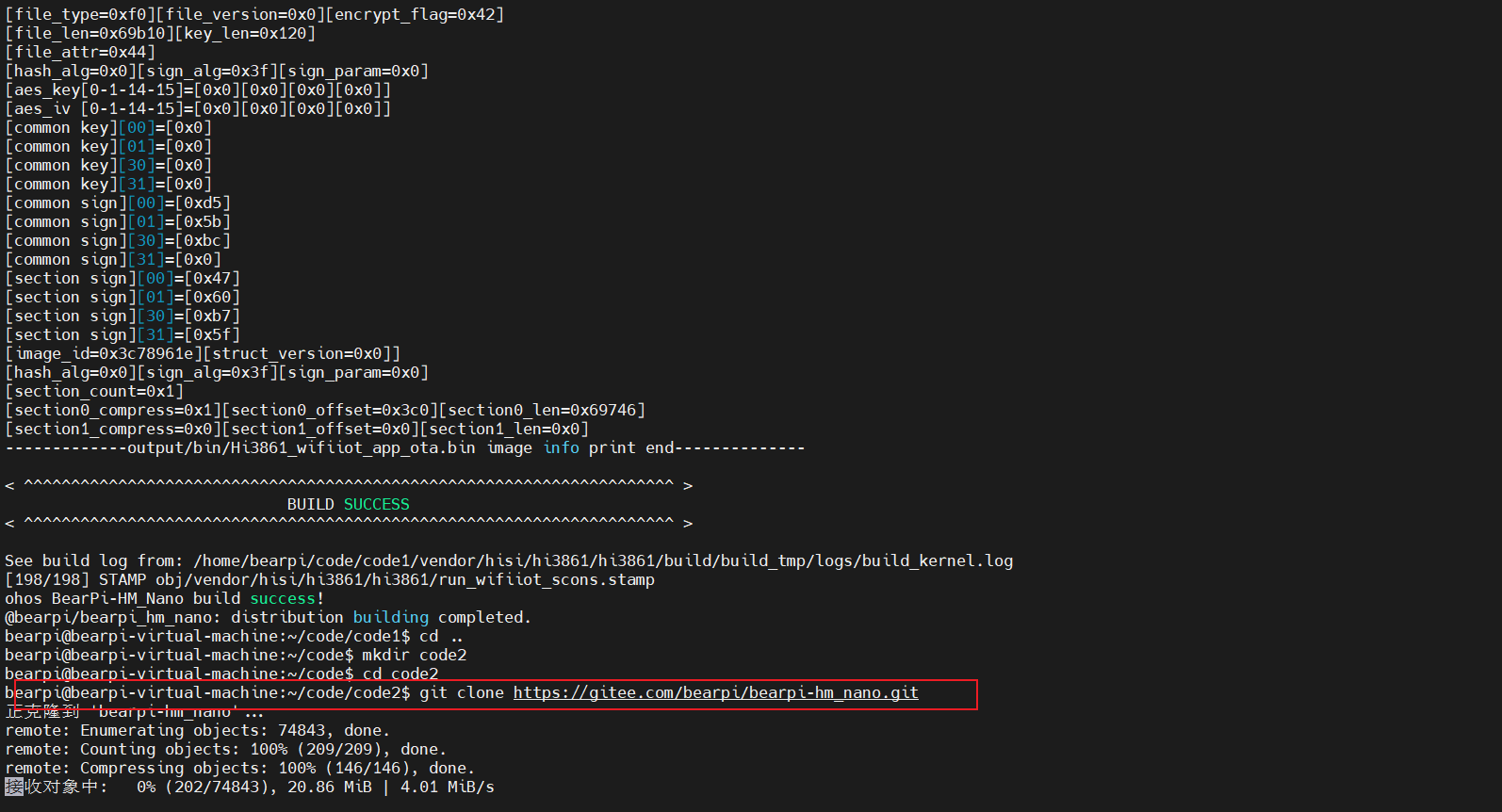Click the section sign][31]=[0x5f] line
The height and width of the screenshot is (812, 1502).
122,335
